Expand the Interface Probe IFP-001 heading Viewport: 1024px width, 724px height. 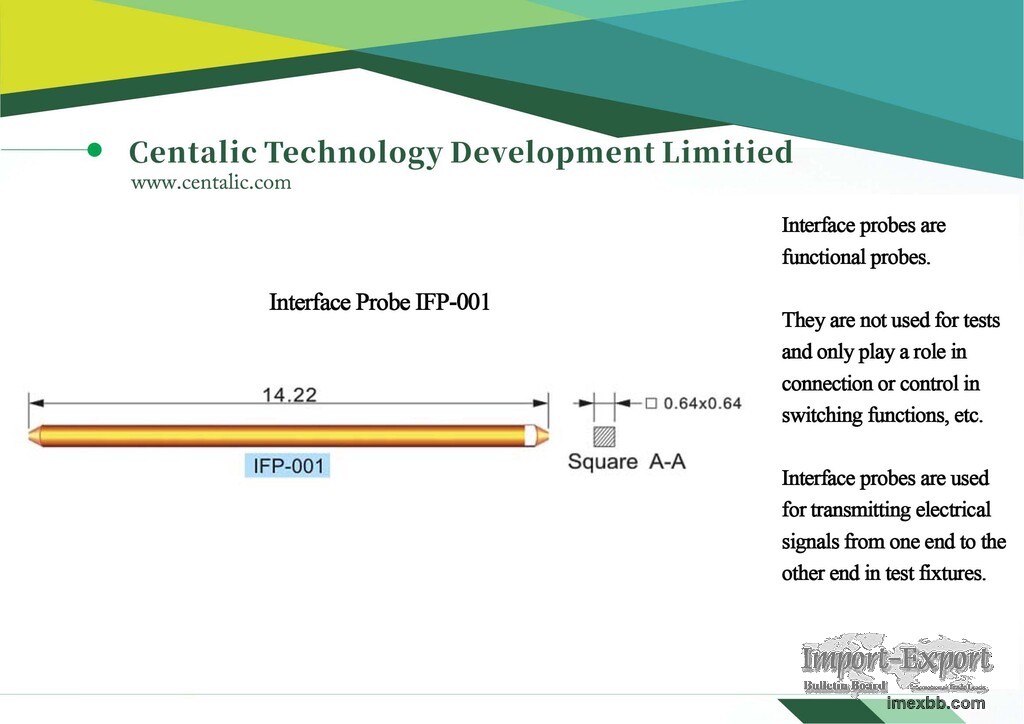[379, 302]
